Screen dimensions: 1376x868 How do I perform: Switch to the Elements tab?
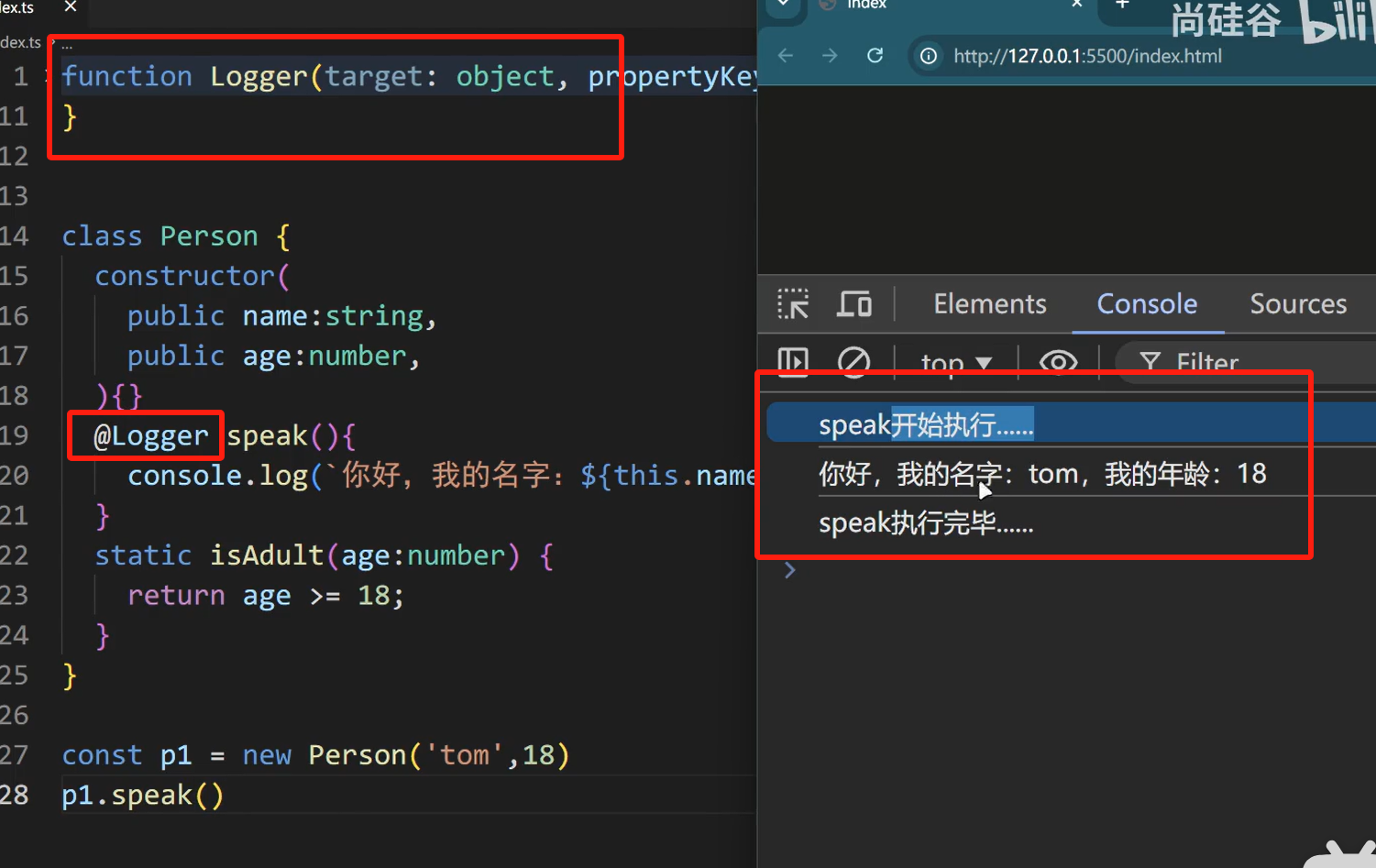point(990,303)
